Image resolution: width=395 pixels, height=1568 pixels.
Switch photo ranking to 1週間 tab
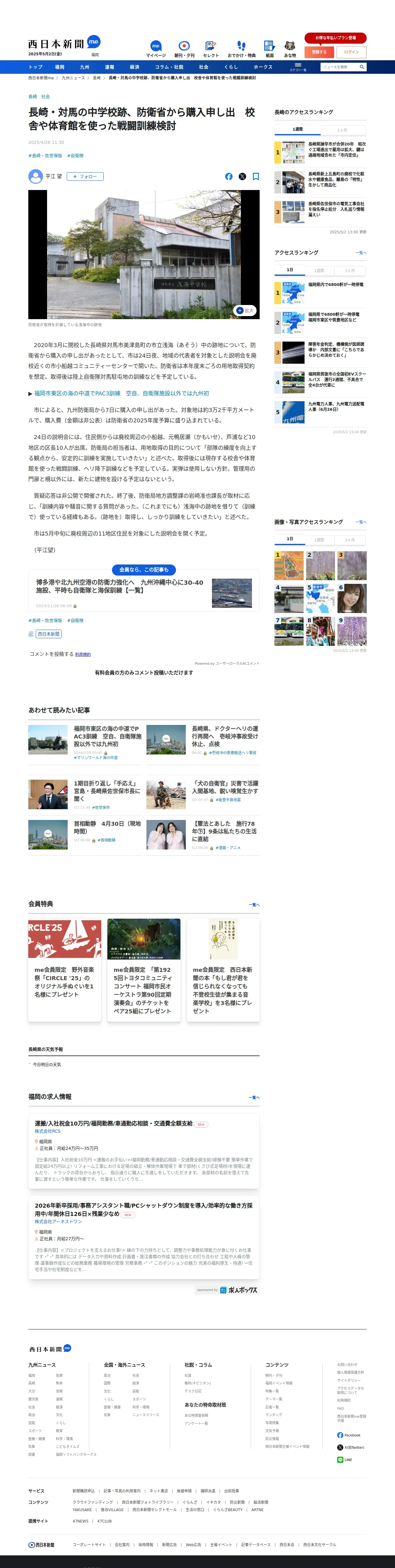(x=320, y=539)
